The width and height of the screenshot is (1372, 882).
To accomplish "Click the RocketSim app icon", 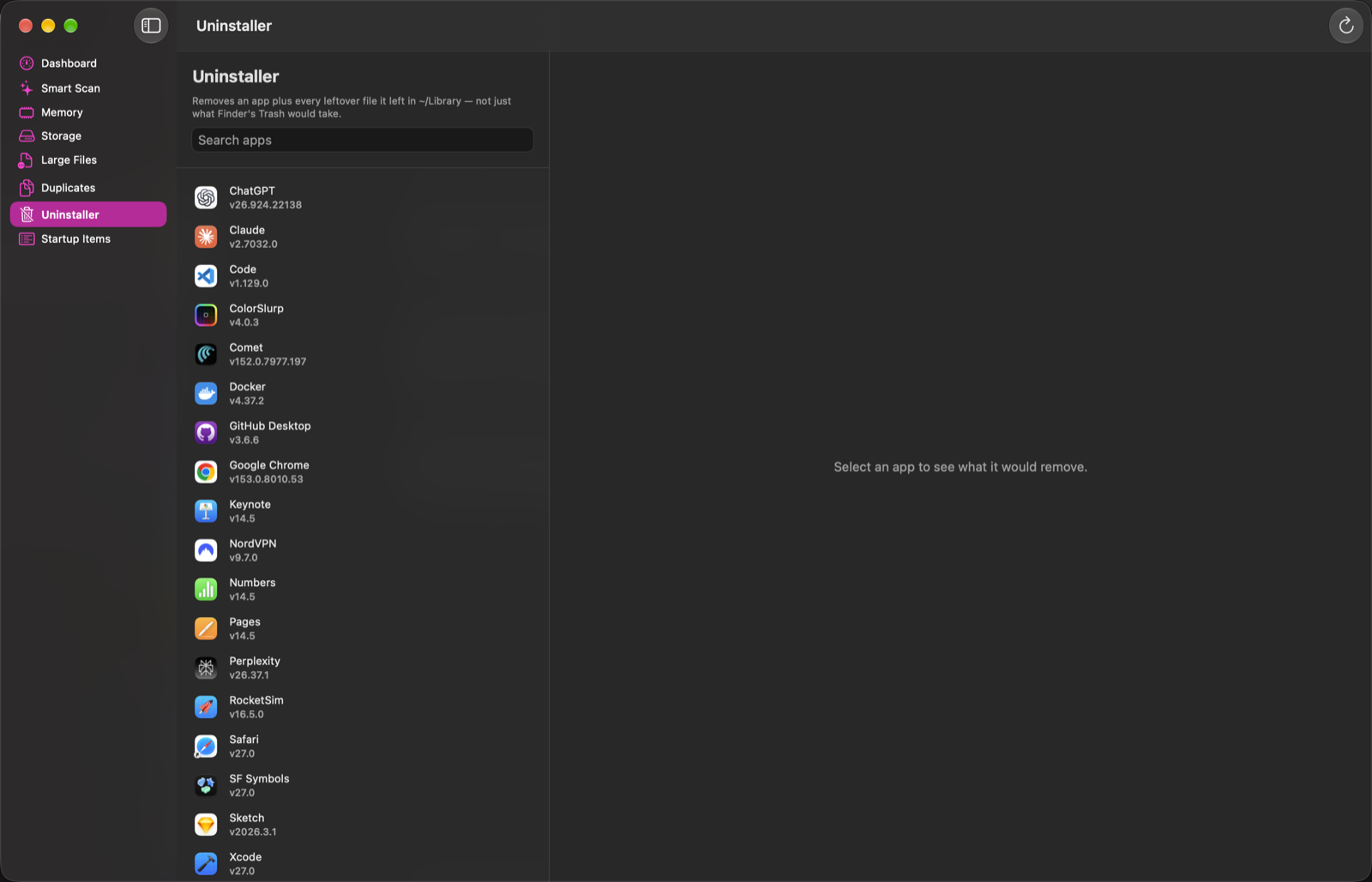I will click(206, 707).
